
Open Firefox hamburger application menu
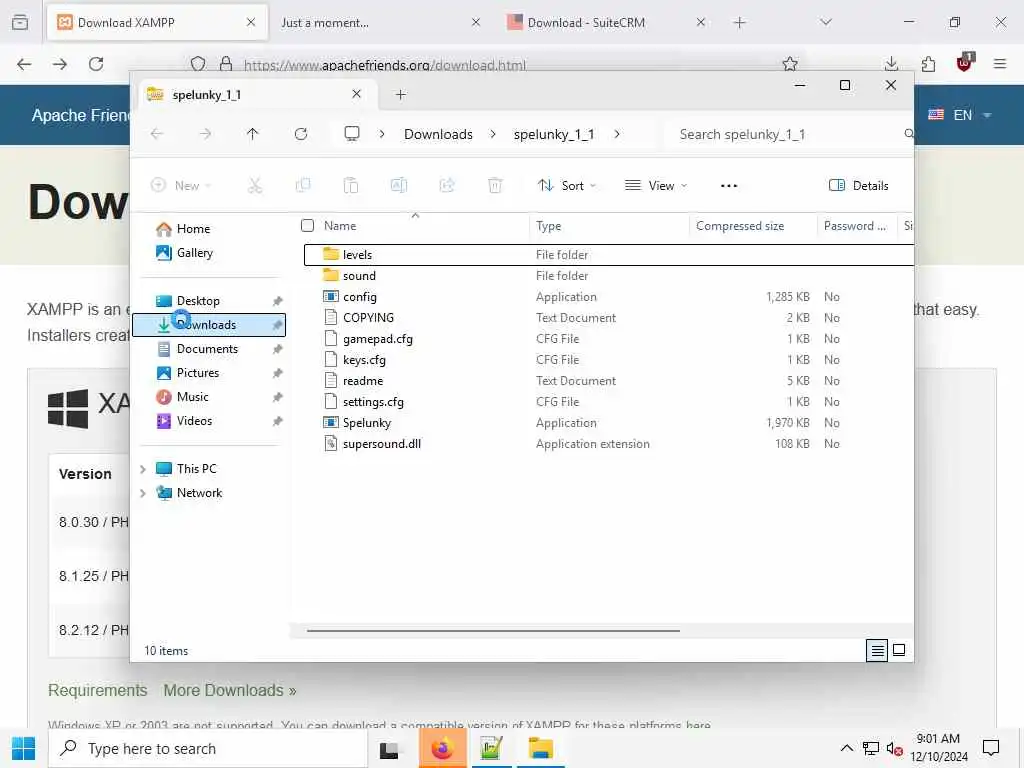pos(1000,64)
